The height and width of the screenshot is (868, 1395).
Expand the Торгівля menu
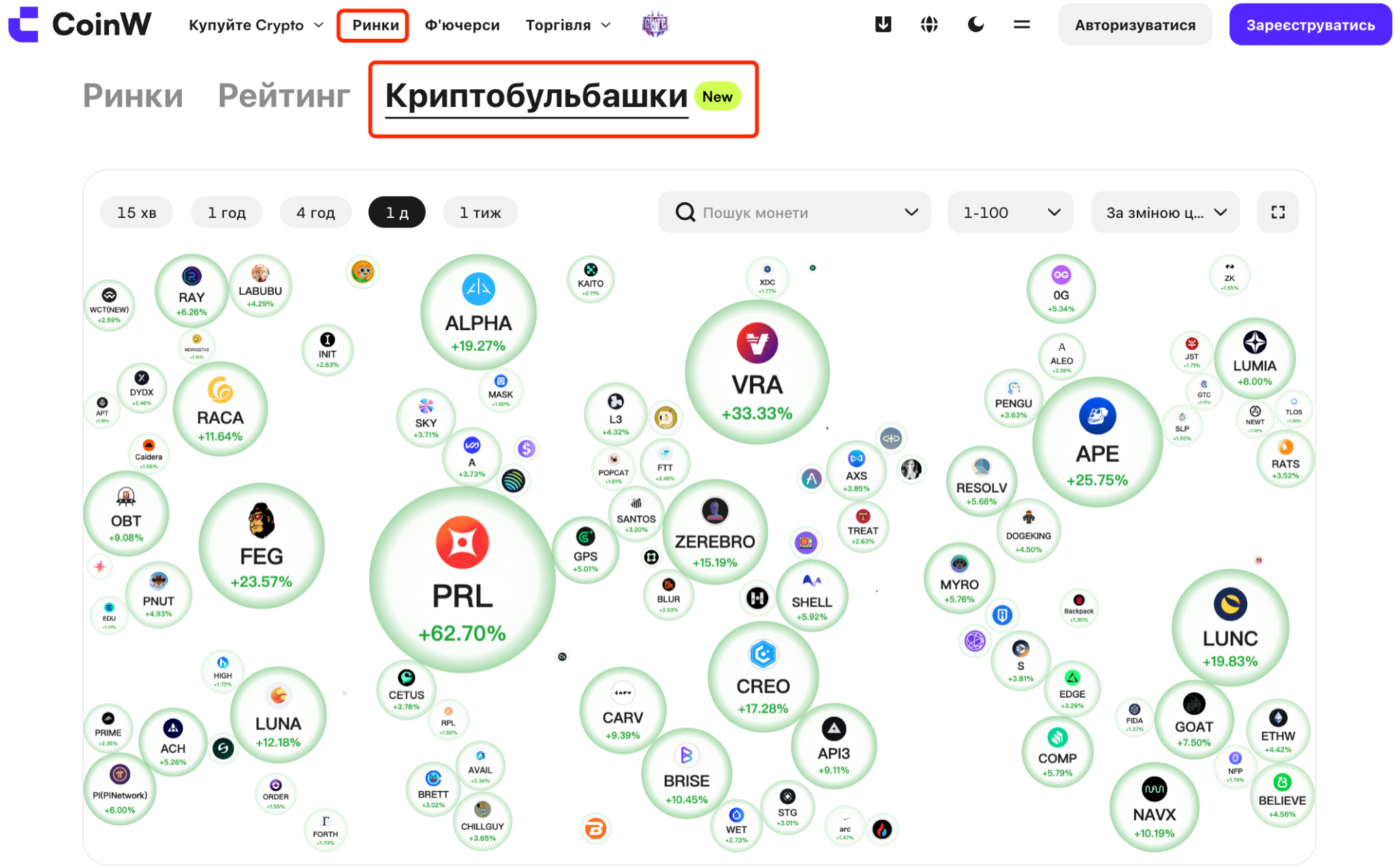coord(568,25)
